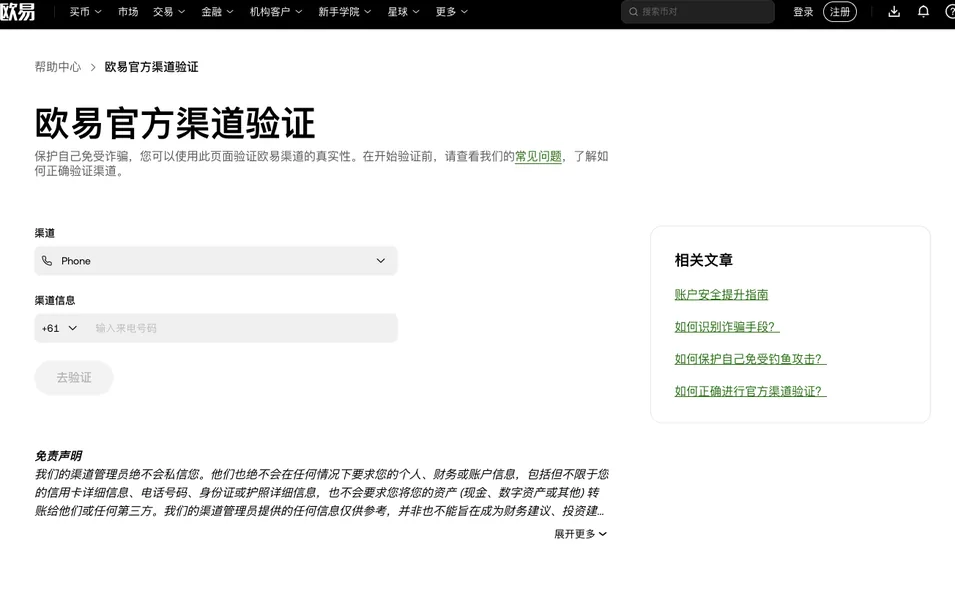The image size is (955, 605).
Task: Open the 交易 menu
Action: pyautogui.click(x=169, y=12)
